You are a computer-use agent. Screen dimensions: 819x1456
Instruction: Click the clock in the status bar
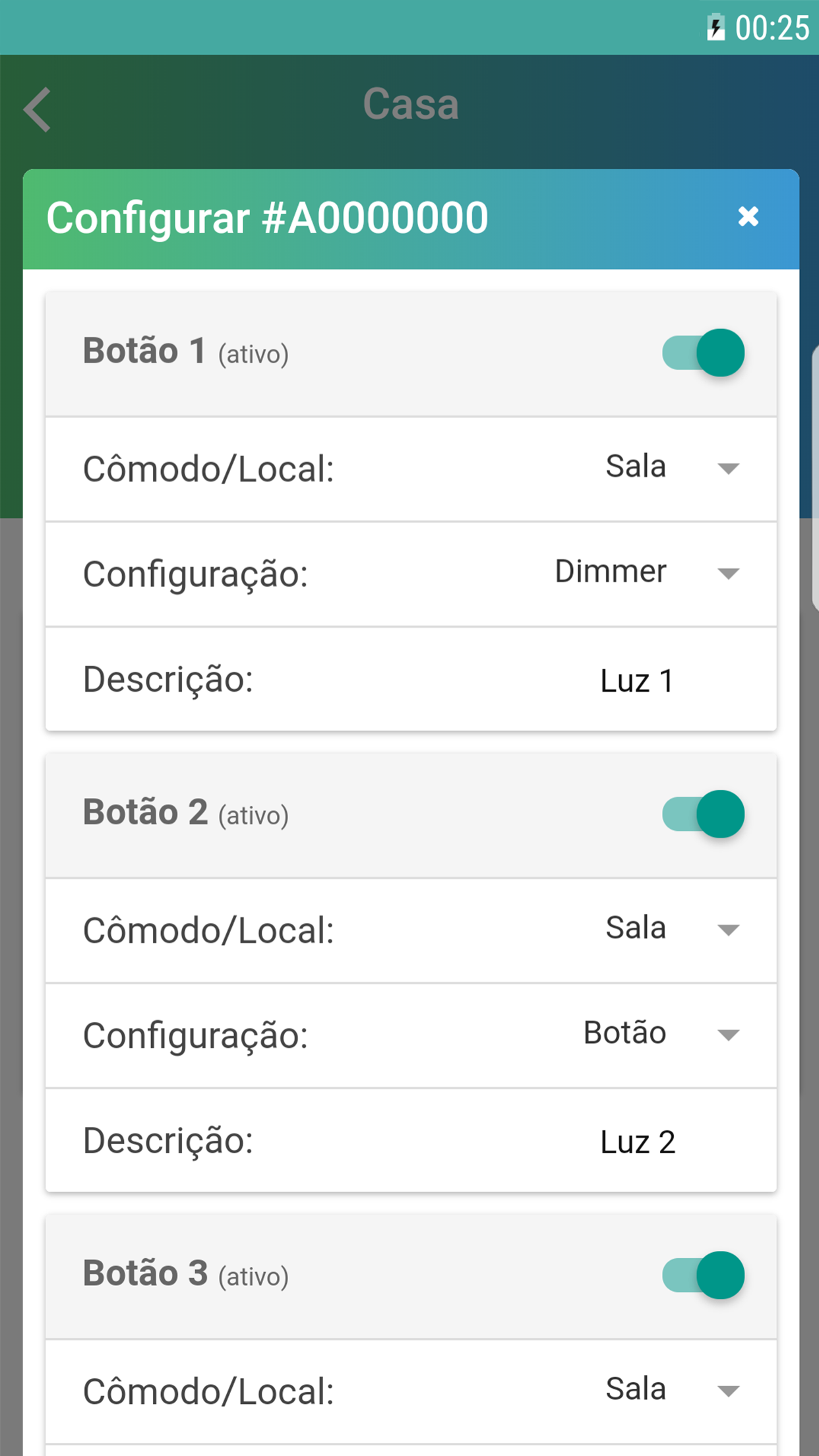pos(772,28)
